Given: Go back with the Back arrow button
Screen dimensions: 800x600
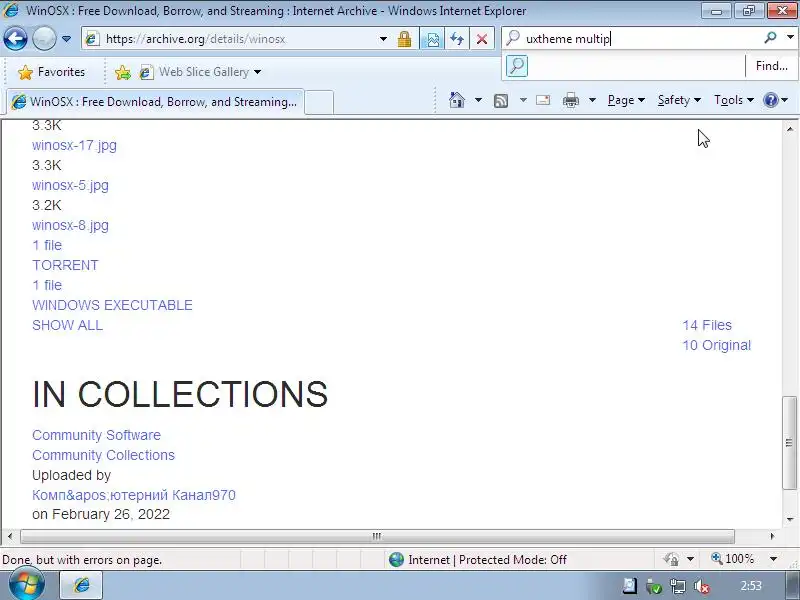Looking at the screenshot, I should point(15,39).
